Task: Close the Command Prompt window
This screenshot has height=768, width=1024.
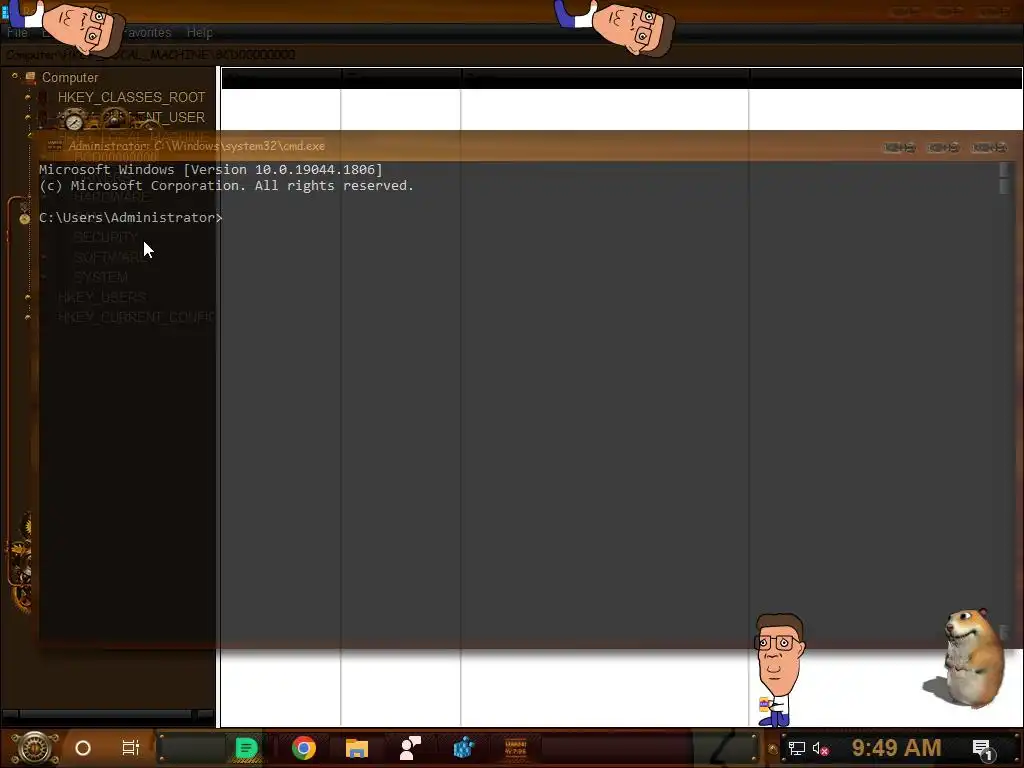Action: coord(989,148)
